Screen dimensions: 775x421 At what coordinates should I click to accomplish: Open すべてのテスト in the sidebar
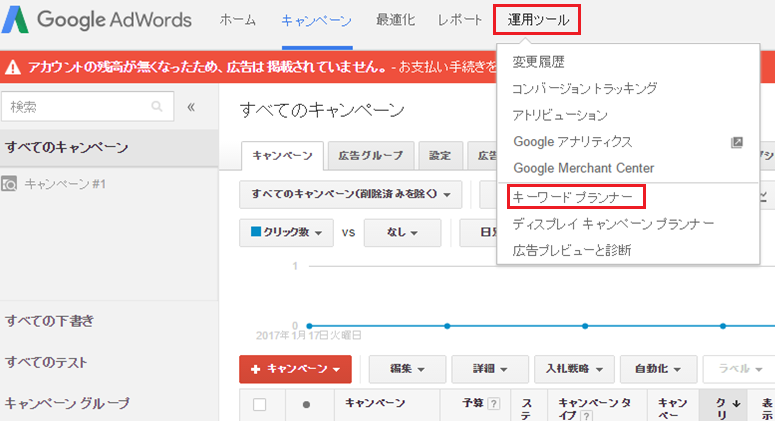pyautogui.click(x=46, y=362)
